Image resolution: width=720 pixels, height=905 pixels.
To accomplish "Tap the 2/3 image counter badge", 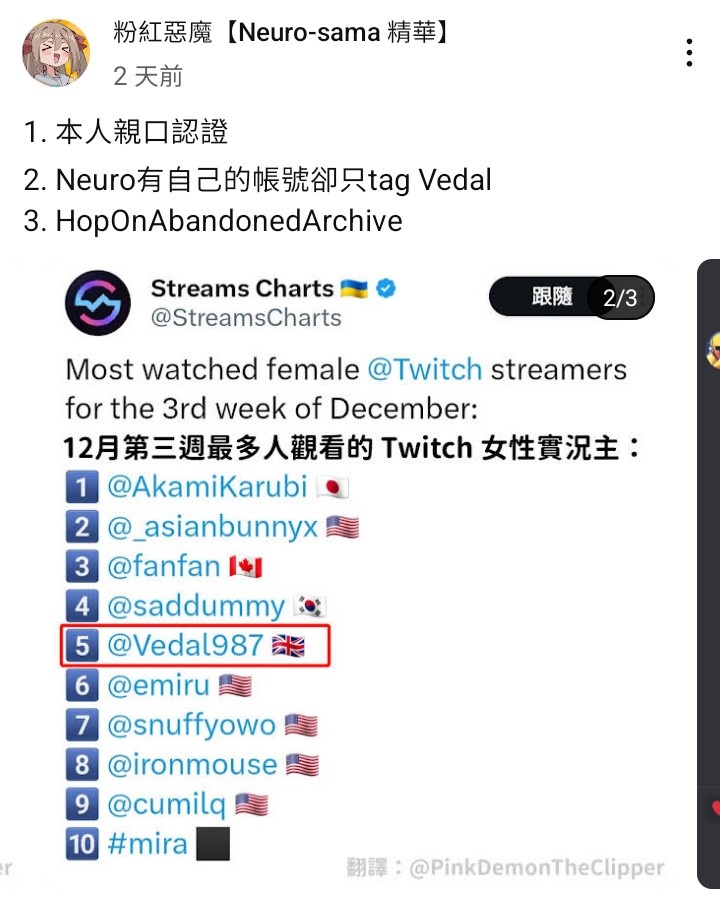I will point(620,297).
